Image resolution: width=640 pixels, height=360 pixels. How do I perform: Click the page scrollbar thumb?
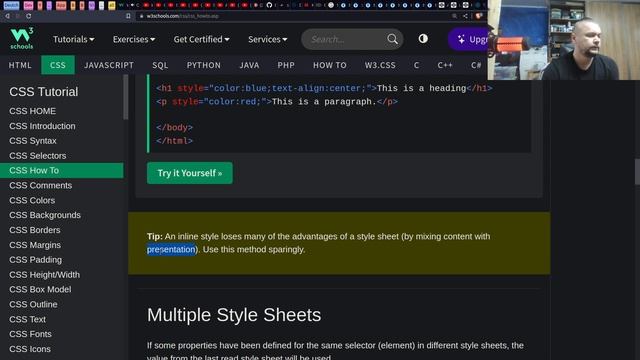[637, 171]
